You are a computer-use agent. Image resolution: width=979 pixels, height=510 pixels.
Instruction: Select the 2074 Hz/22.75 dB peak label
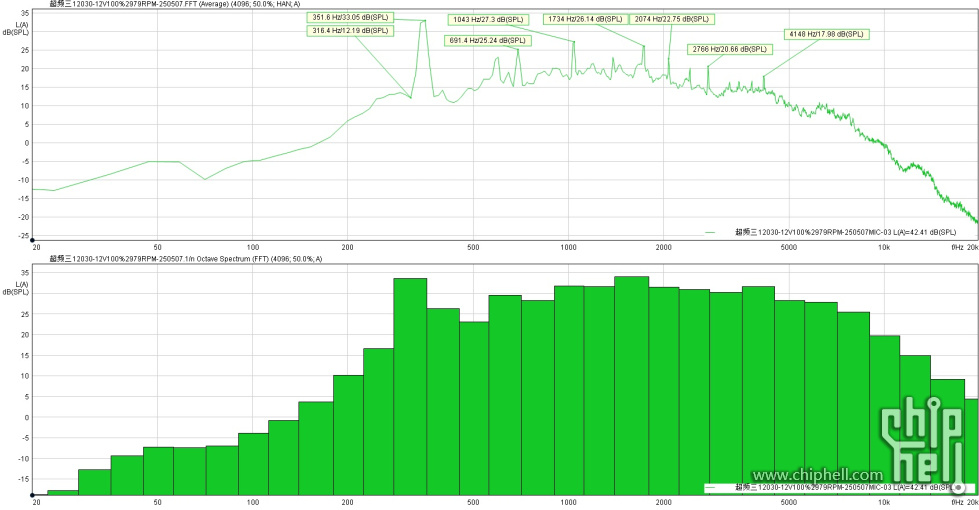[x=672, y=19]
